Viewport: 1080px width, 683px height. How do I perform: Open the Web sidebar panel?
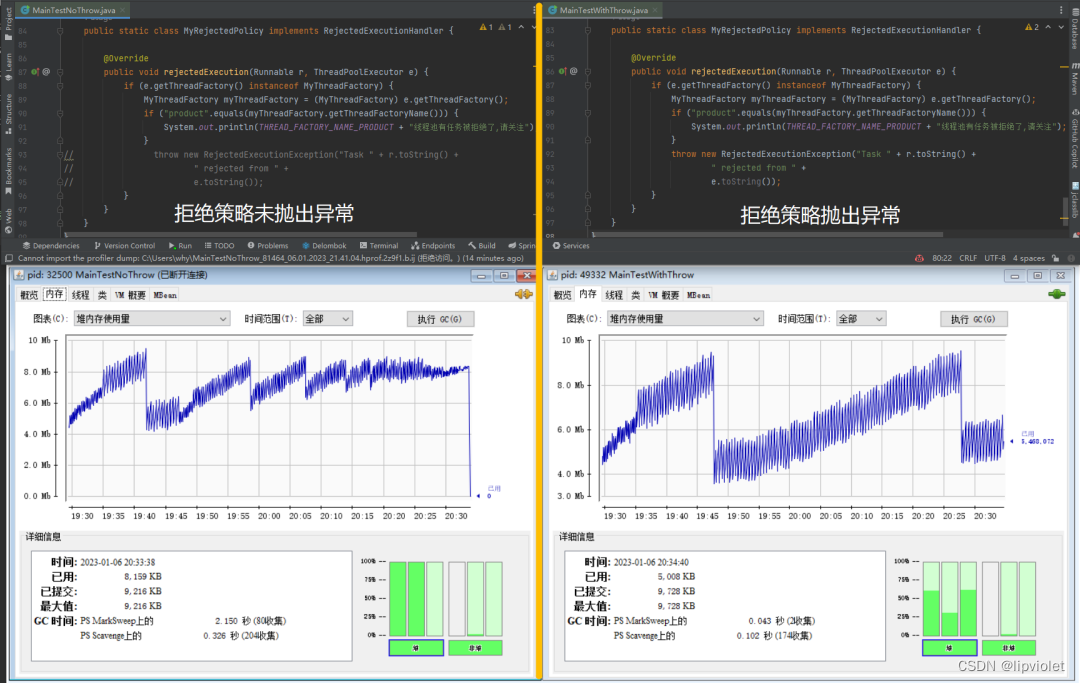[8, 220]
